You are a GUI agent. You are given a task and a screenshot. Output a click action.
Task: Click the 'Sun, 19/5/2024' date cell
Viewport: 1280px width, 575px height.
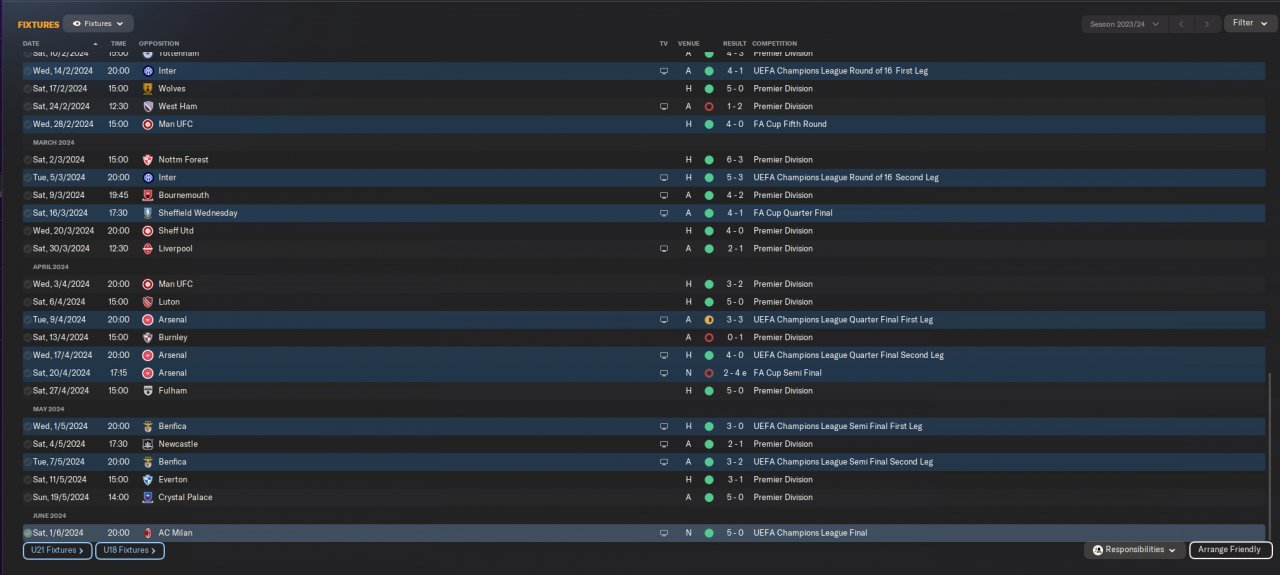pyautogui.click(x=61, y=498)
